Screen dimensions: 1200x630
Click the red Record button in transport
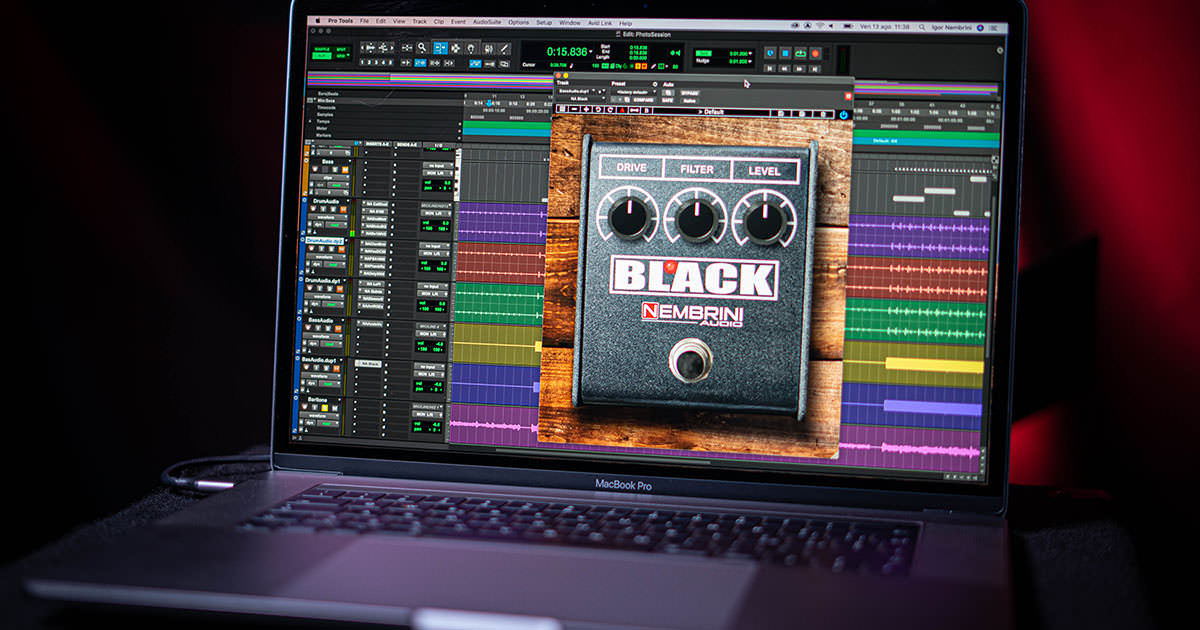click(x=815, y=53)
